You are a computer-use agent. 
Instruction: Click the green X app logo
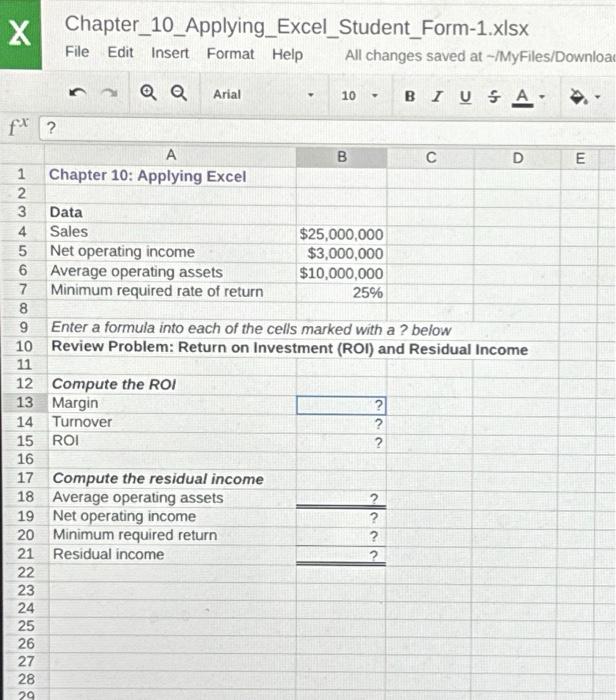point(20,34)
